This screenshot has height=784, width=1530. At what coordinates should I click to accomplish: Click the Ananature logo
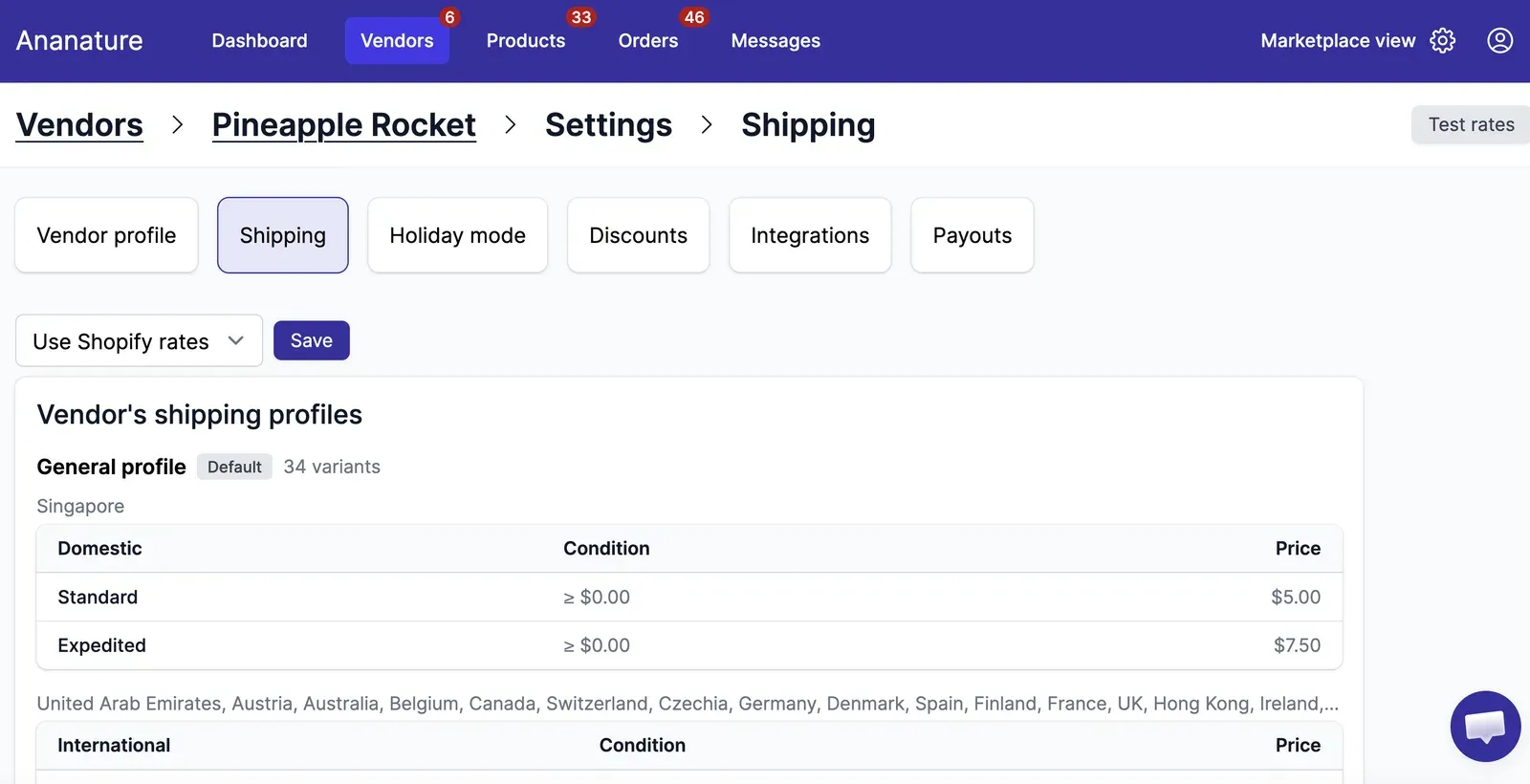79,40
